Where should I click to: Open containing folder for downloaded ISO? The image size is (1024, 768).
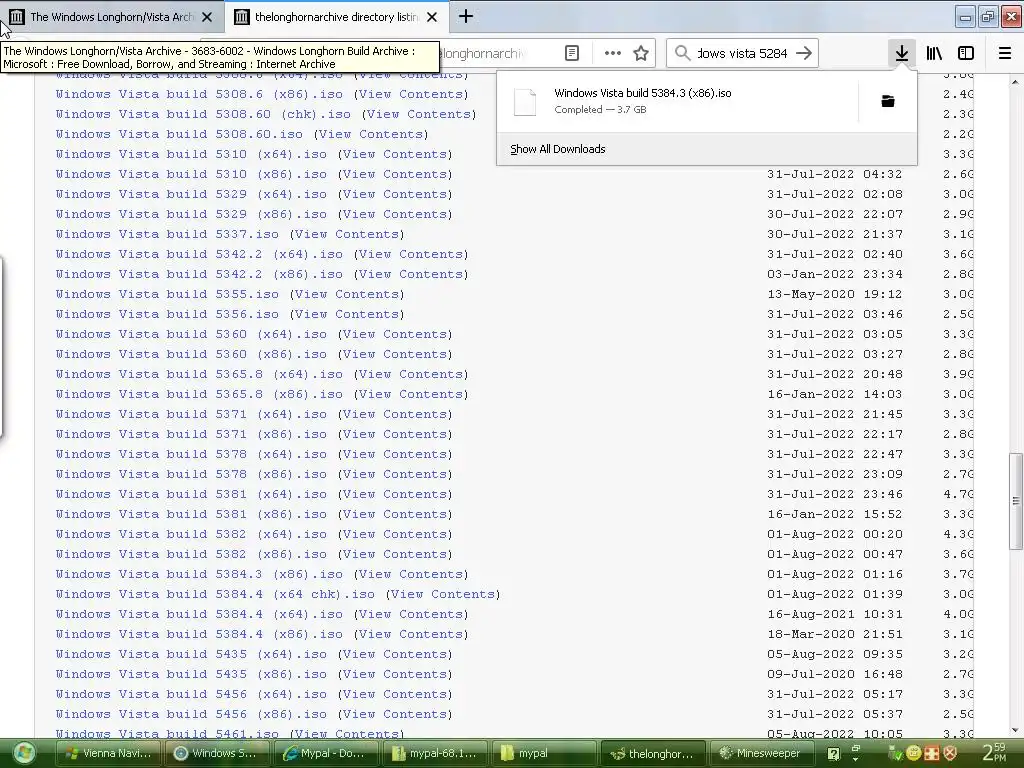coord(888,101)
